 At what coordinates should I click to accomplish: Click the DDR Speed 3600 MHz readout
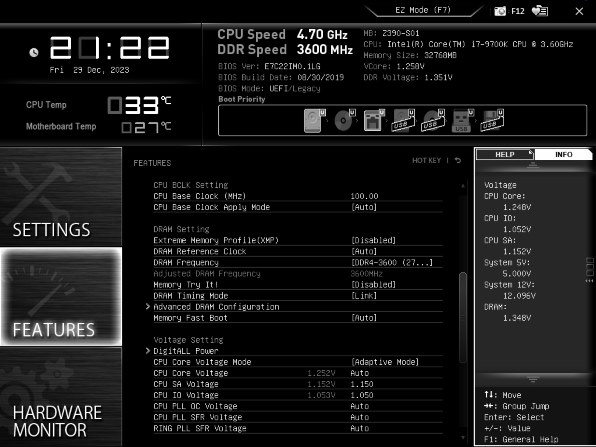[x=285, y=49]
